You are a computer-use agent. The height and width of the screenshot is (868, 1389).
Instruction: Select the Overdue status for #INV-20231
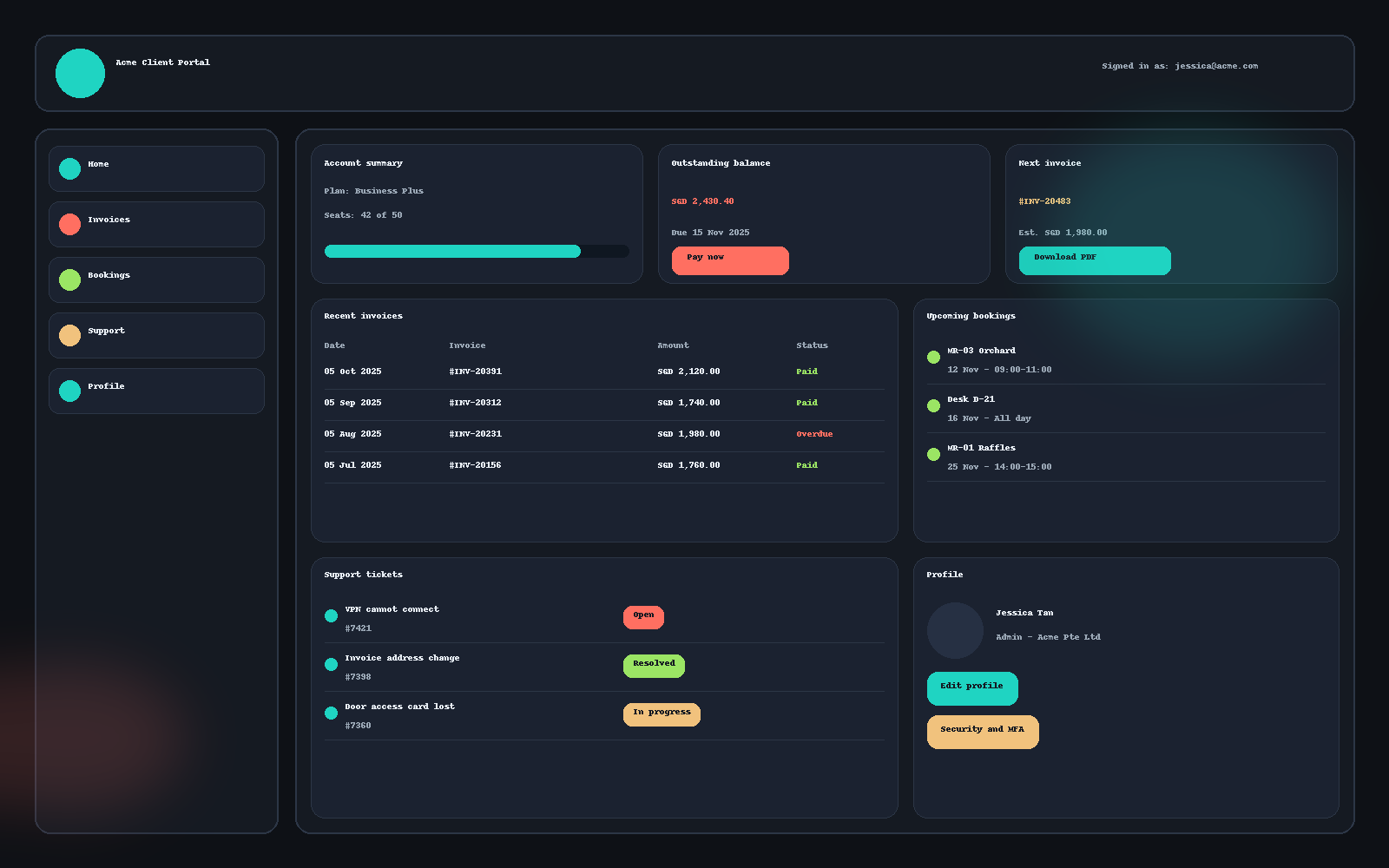click(814, 434)
